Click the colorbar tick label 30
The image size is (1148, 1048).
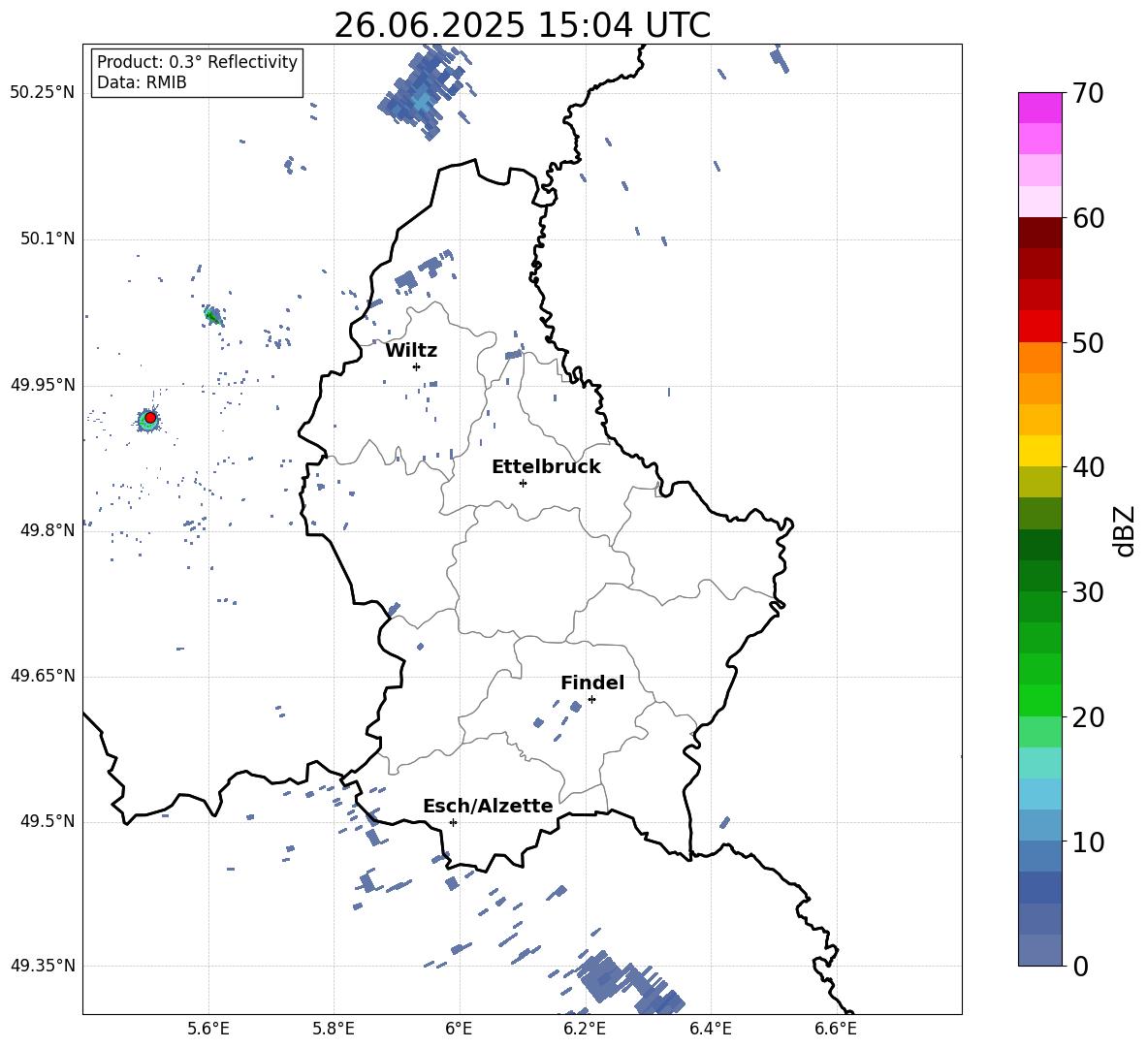click(x=1088, y=592)
